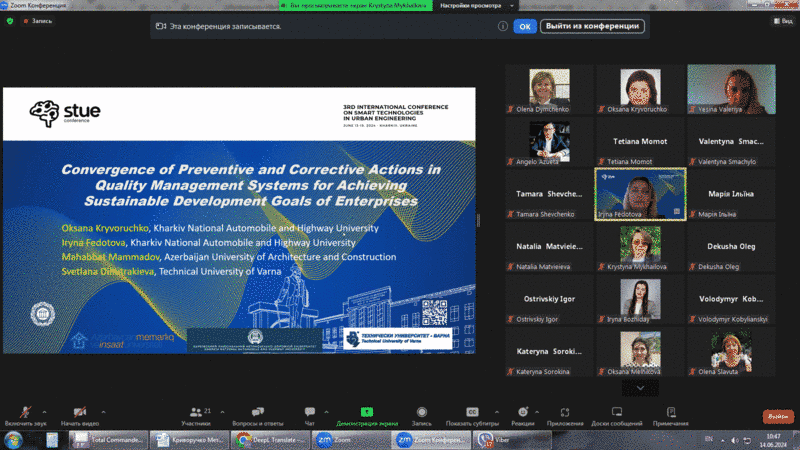Open Windows Start button
This screenshot has width=800, height=450.
(x=13, y=440)
